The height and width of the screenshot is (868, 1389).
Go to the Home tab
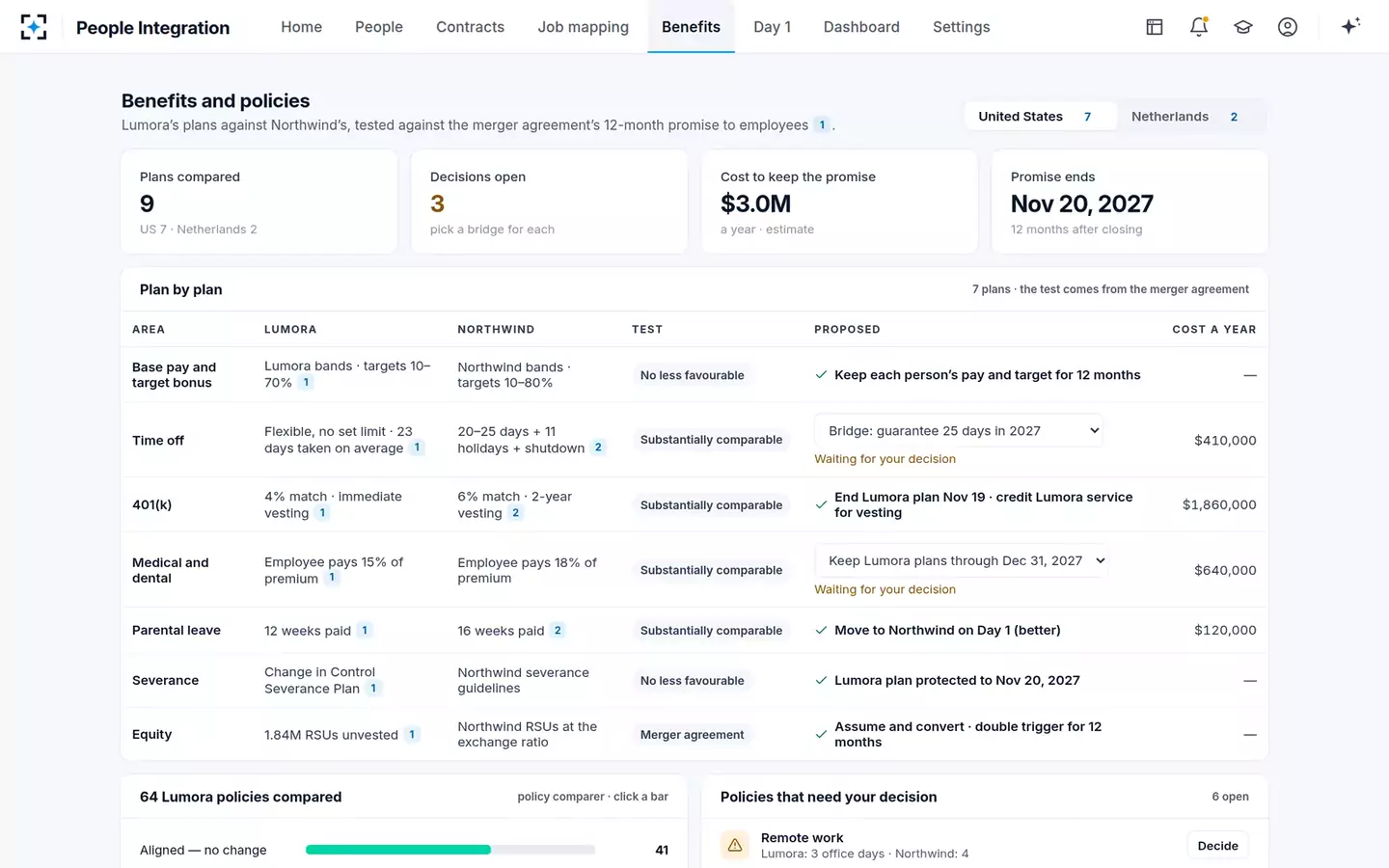302,27
